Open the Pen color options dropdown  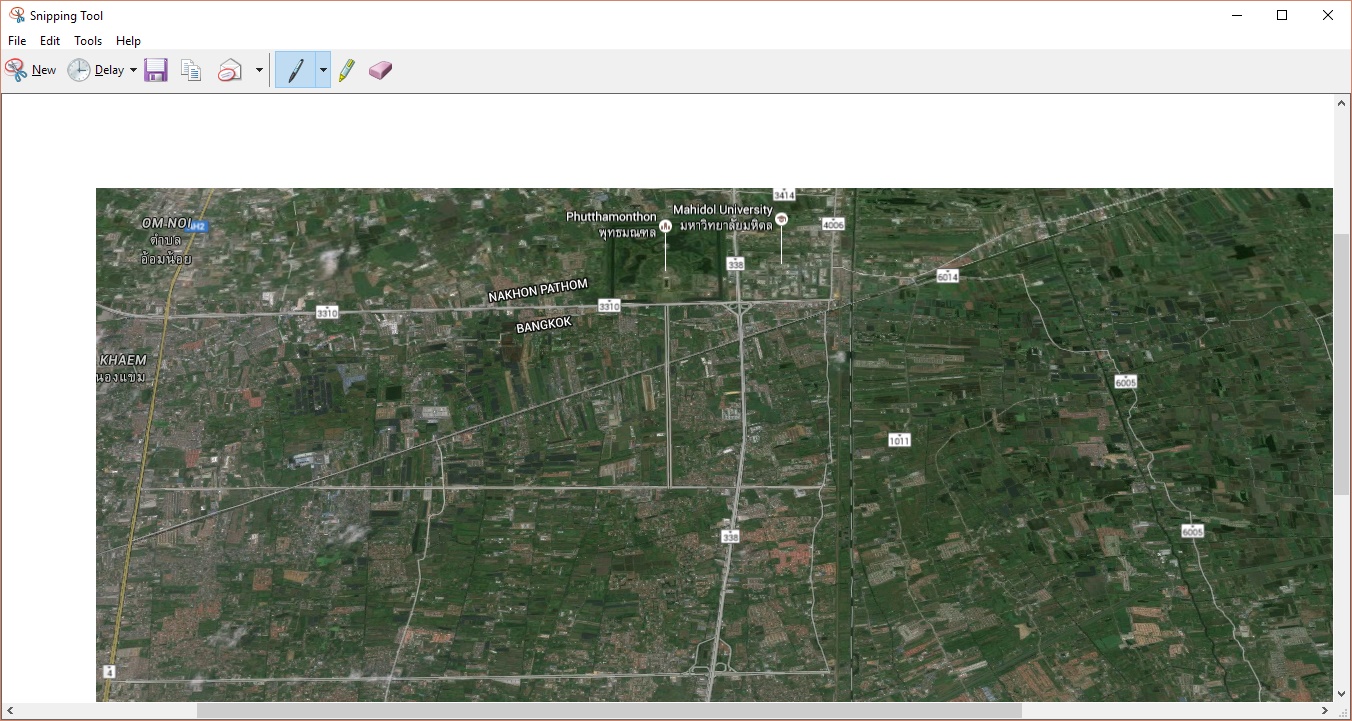pyautogui.click(x=323, y=70)
